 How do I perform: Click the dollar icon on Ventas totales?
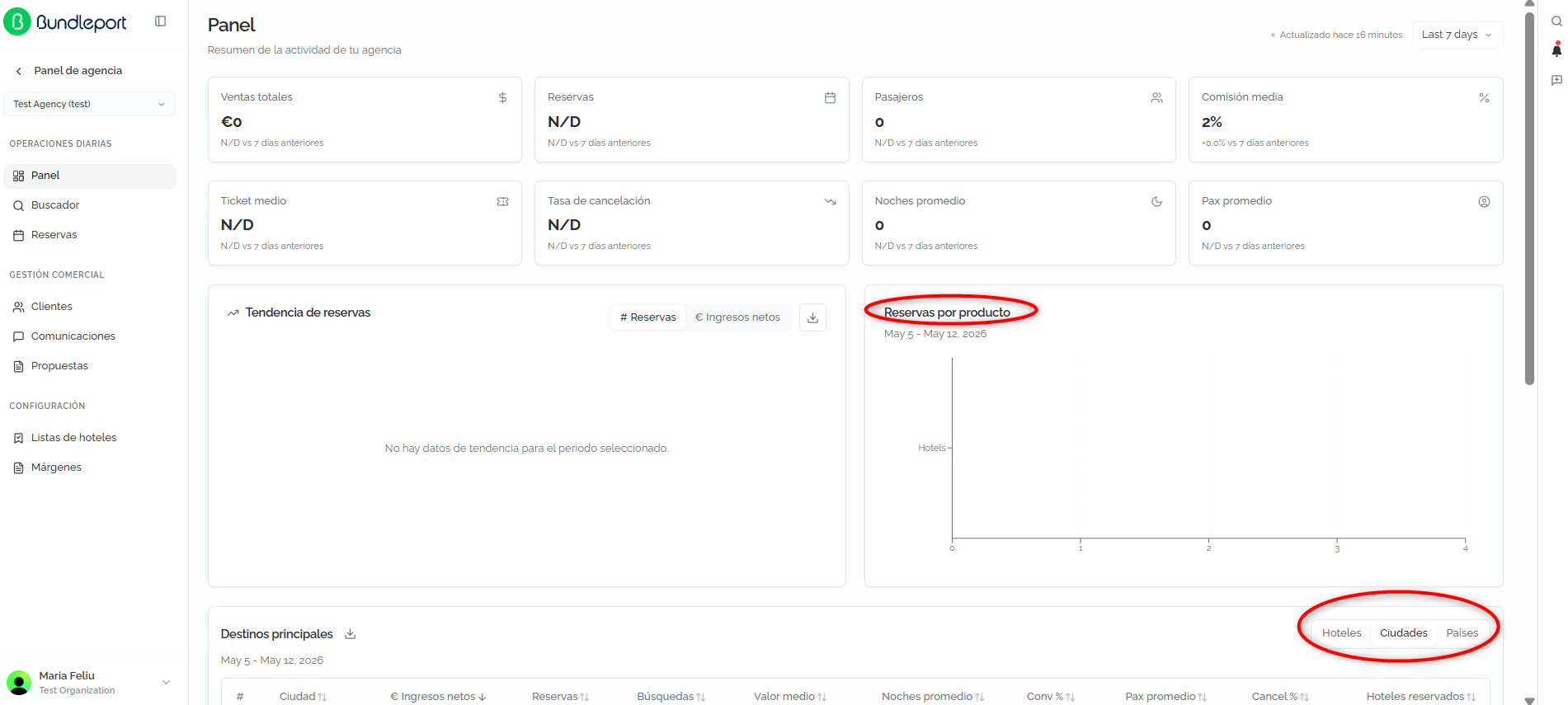click(502, 97)
